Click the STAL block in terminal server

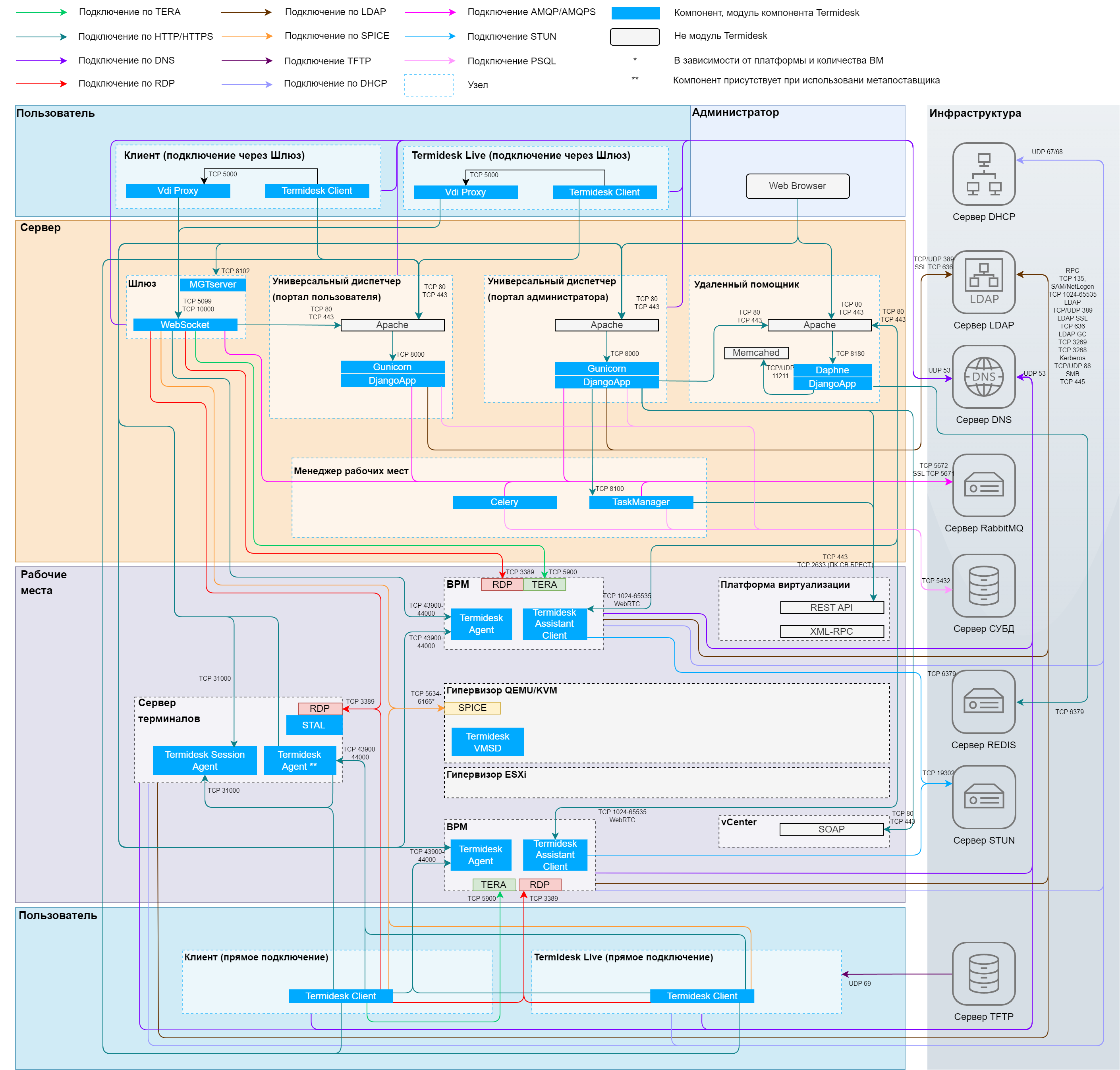[314, 725]
